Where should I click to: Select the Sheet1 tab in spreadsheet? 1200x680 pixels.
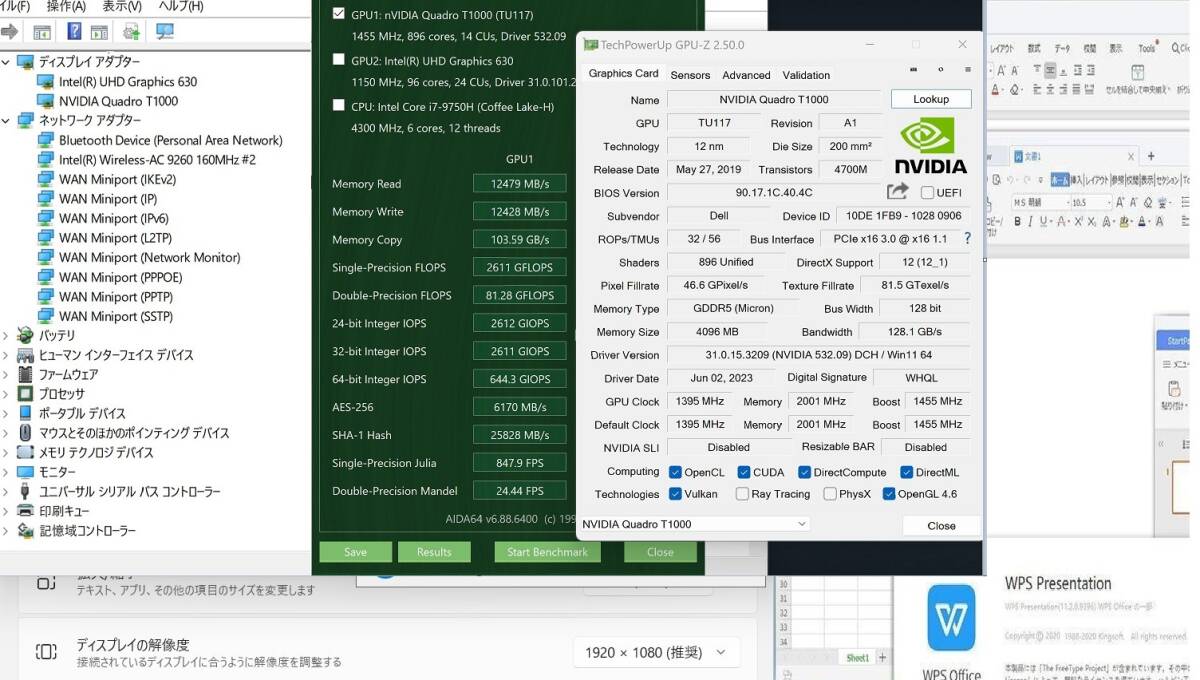858,658
